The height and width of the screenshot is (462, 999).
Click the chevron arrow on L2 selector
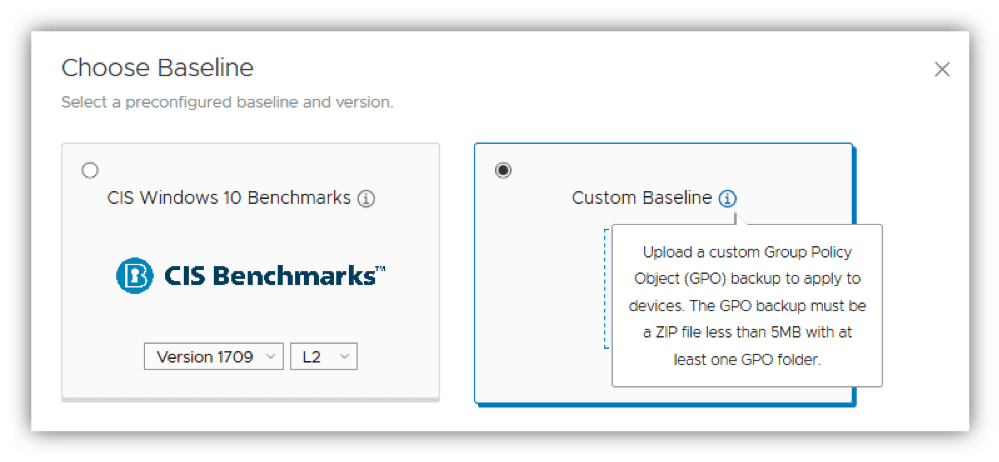pyautogui.click(x=345, y=357)
